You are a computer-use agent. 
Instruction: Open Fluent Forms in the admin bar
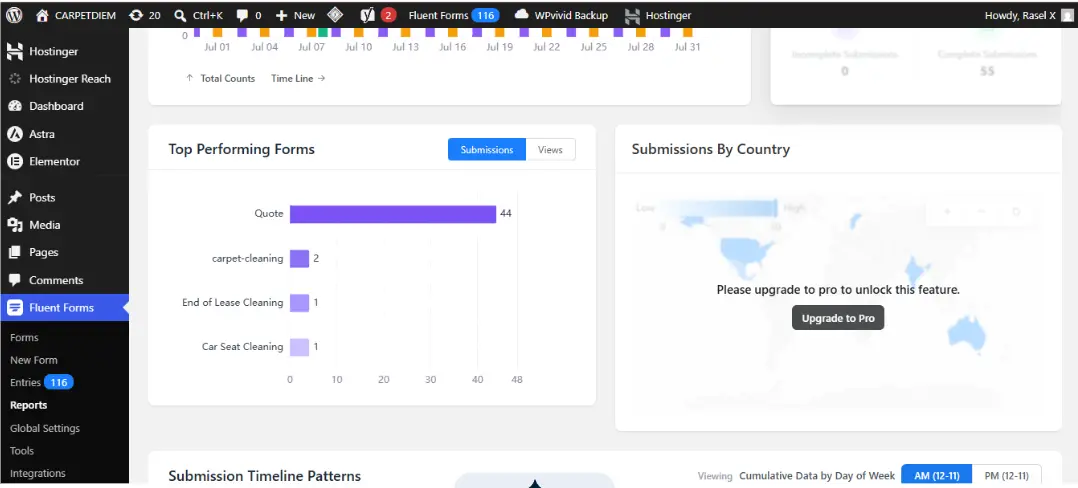[x=453, y=15]
